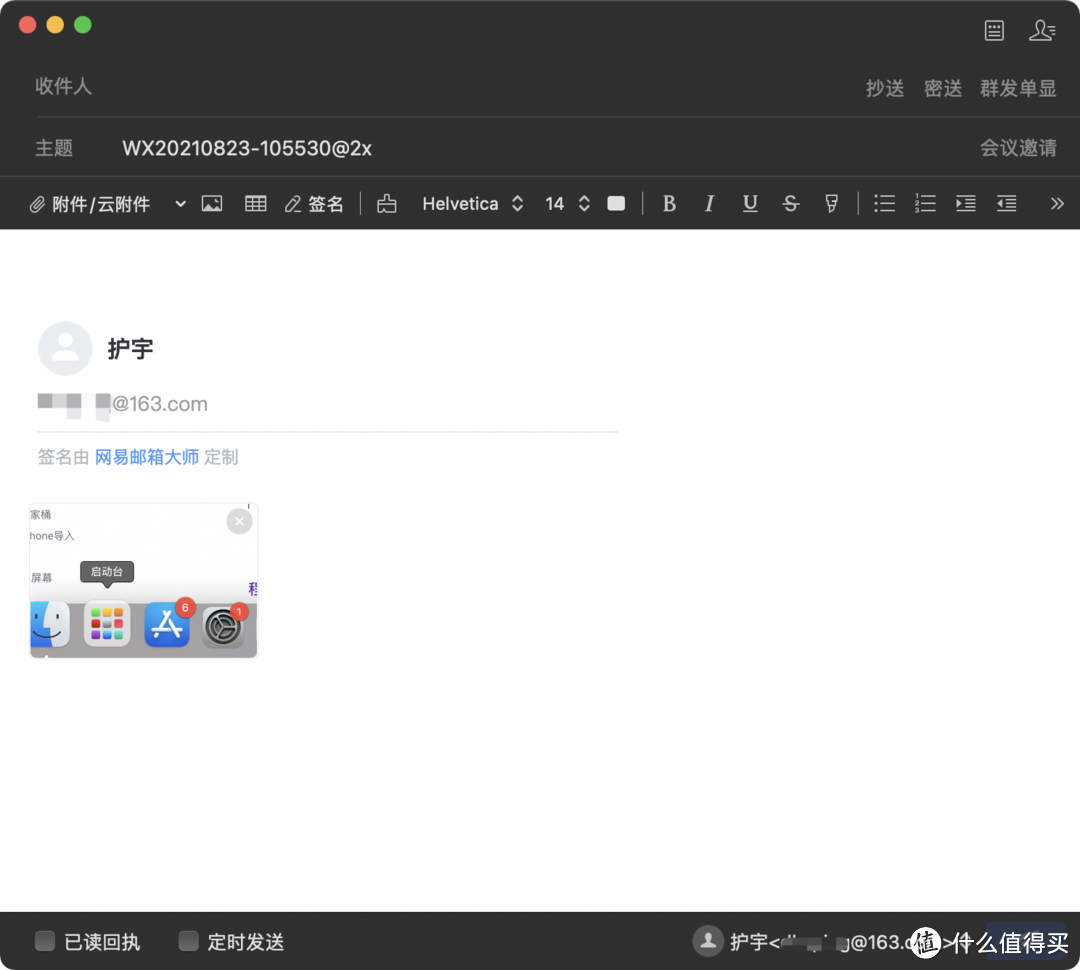Apply italic formatting

[x=709, y=203]
